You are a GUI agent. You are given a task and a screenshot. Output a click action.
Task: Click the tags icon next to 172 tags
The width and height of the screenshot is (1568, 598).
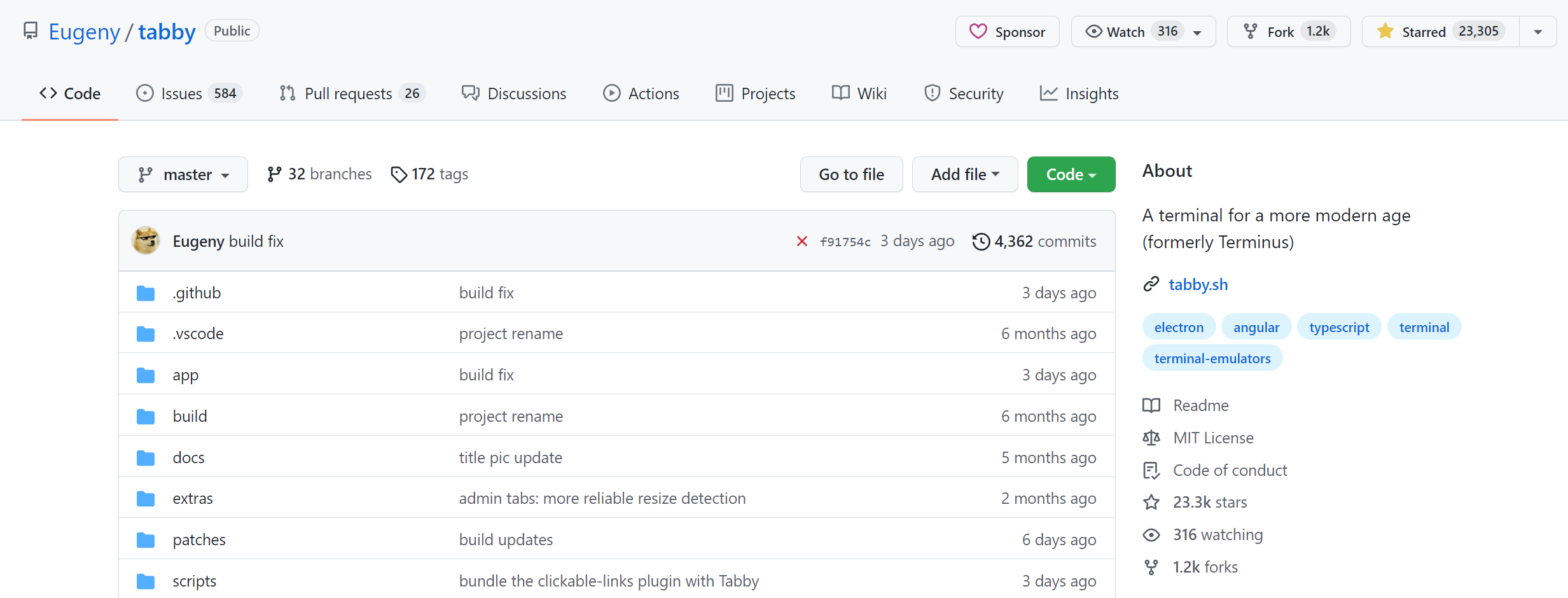coord(399,174)
